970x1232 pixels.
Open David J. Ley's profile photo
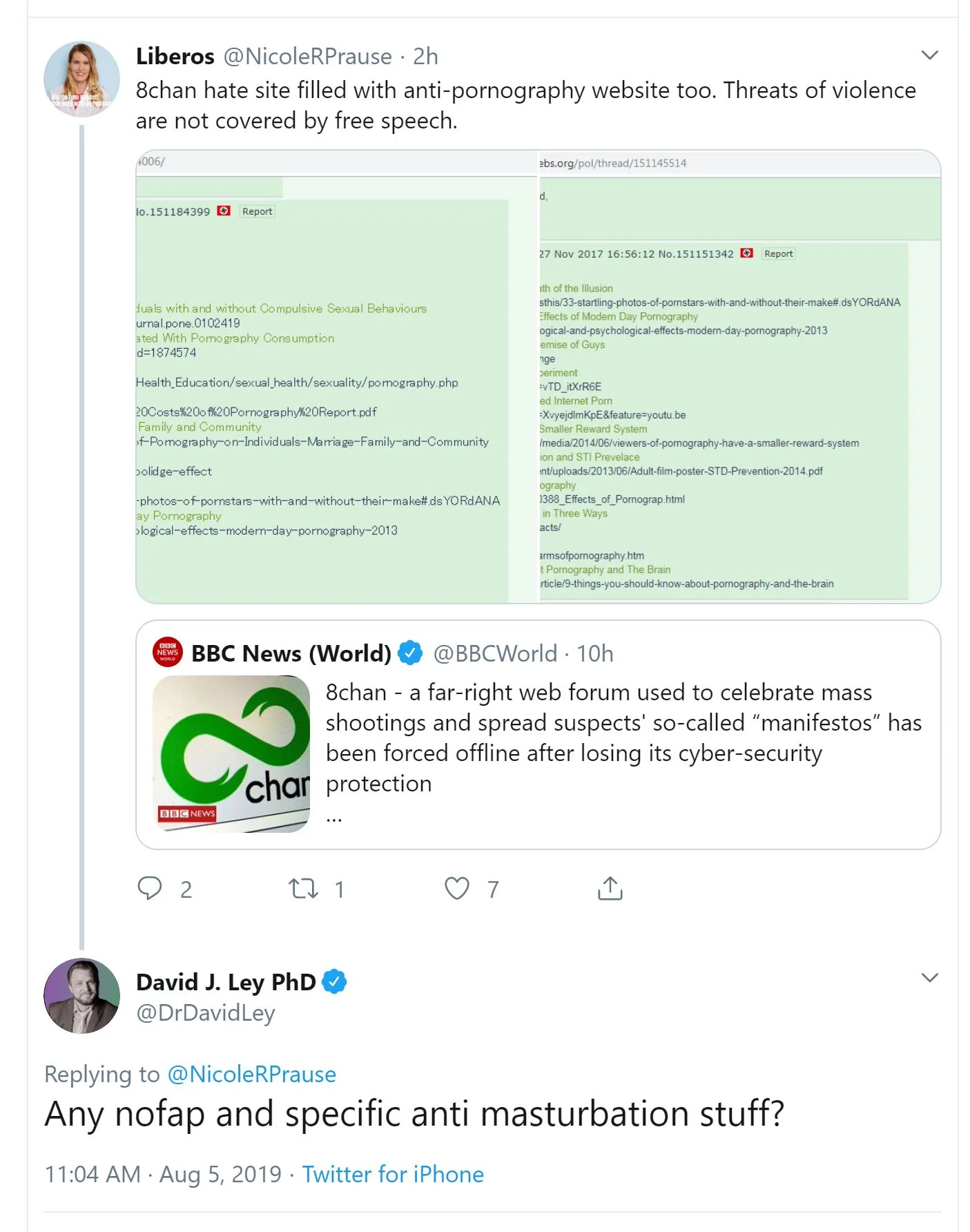(x=81, y=995)
